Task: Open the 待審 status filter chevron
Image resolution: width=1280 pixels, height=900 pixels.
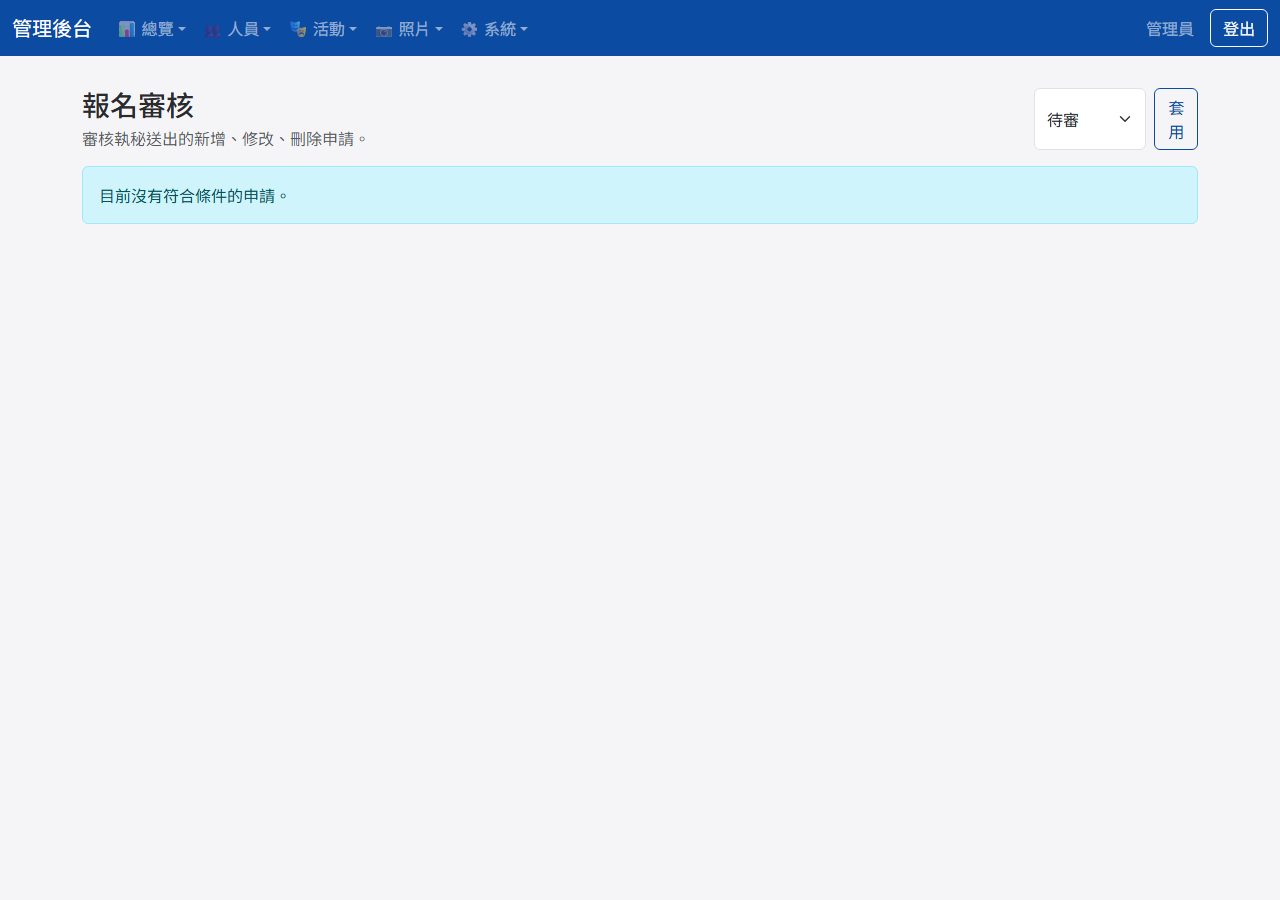Action: pos(1125,119)
